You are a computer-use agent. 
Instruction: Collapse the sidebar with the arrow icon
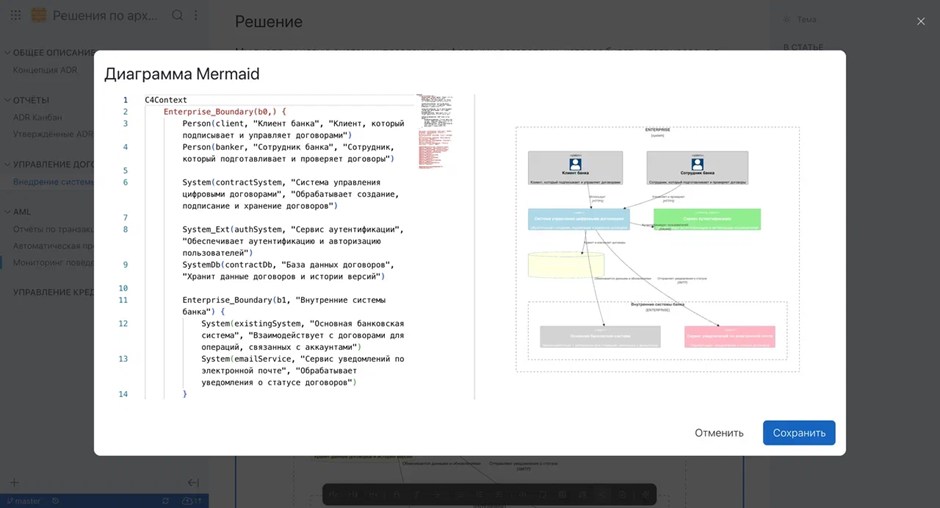193,482
